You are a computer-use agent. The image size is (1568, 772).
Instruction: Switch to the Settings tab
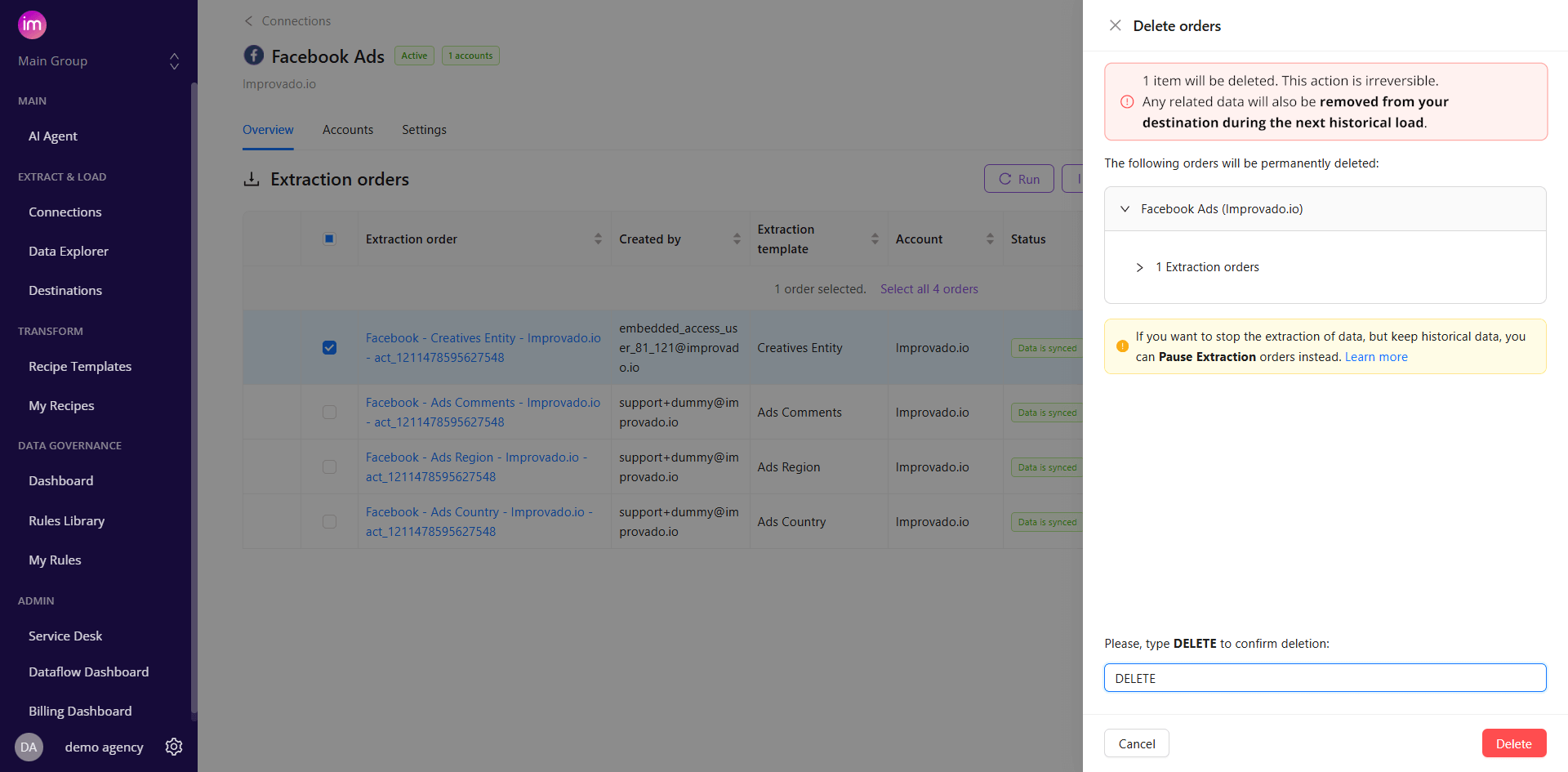424,130
